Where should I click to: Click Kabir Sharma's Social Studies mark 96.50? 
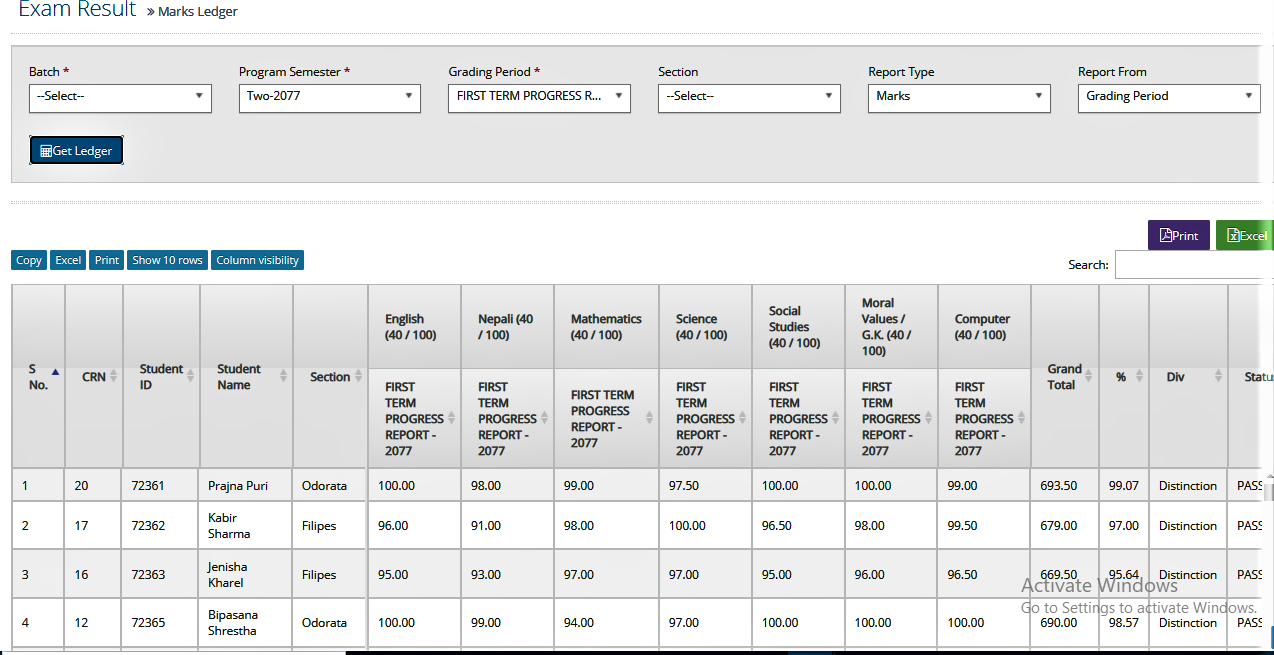(777, 526)
